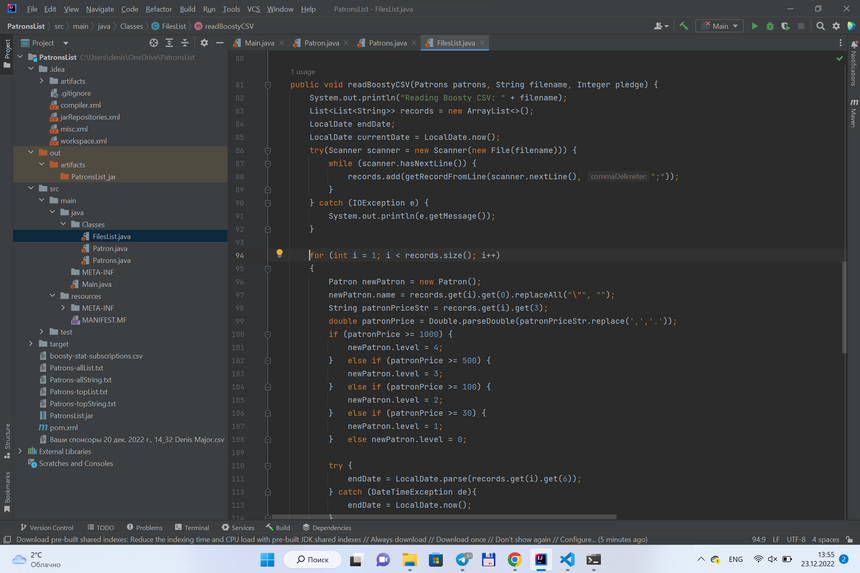Collapse the src folder in tree
Viewport: 860px width, 573px height.
coord(31,188)
